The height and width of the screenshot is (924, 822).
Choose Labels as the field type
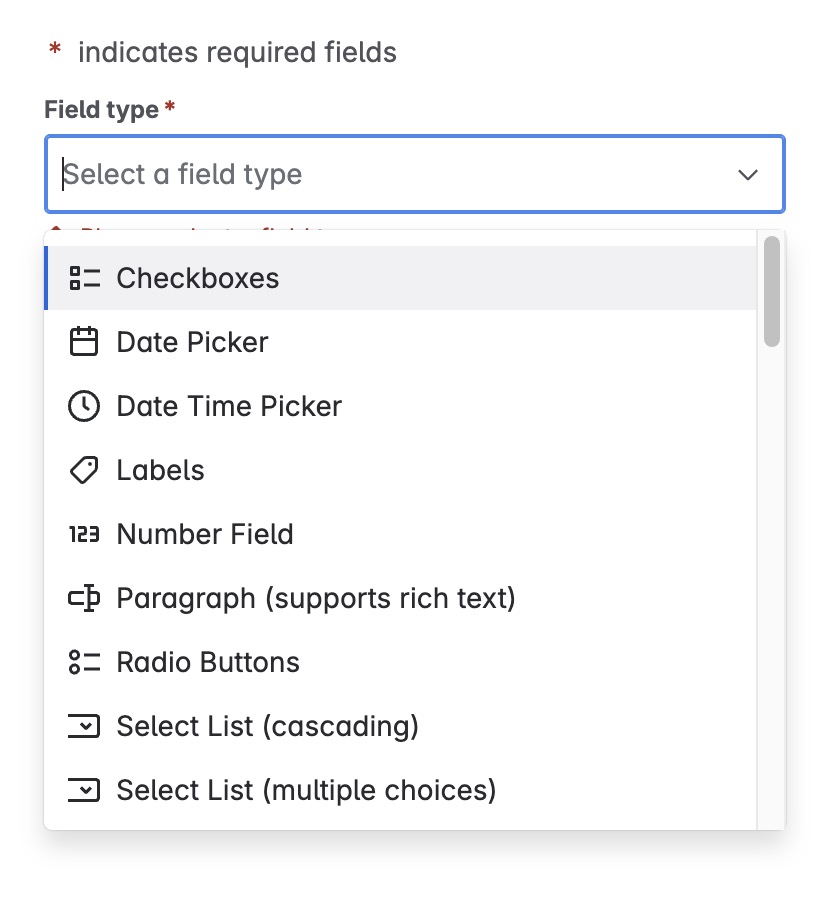point(160,470)
